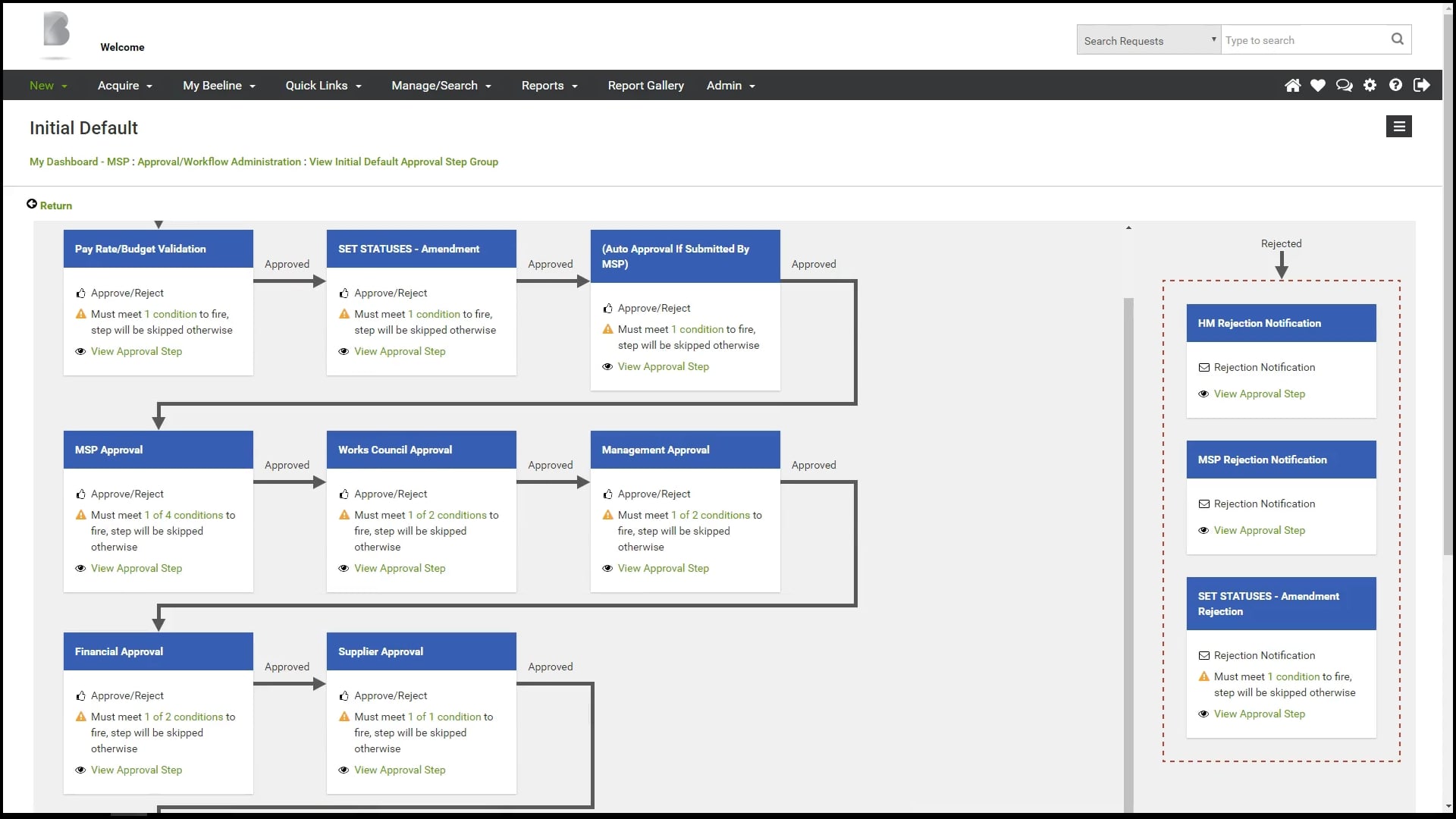Open the page options hamburger menu icon

pos(1398,126)
